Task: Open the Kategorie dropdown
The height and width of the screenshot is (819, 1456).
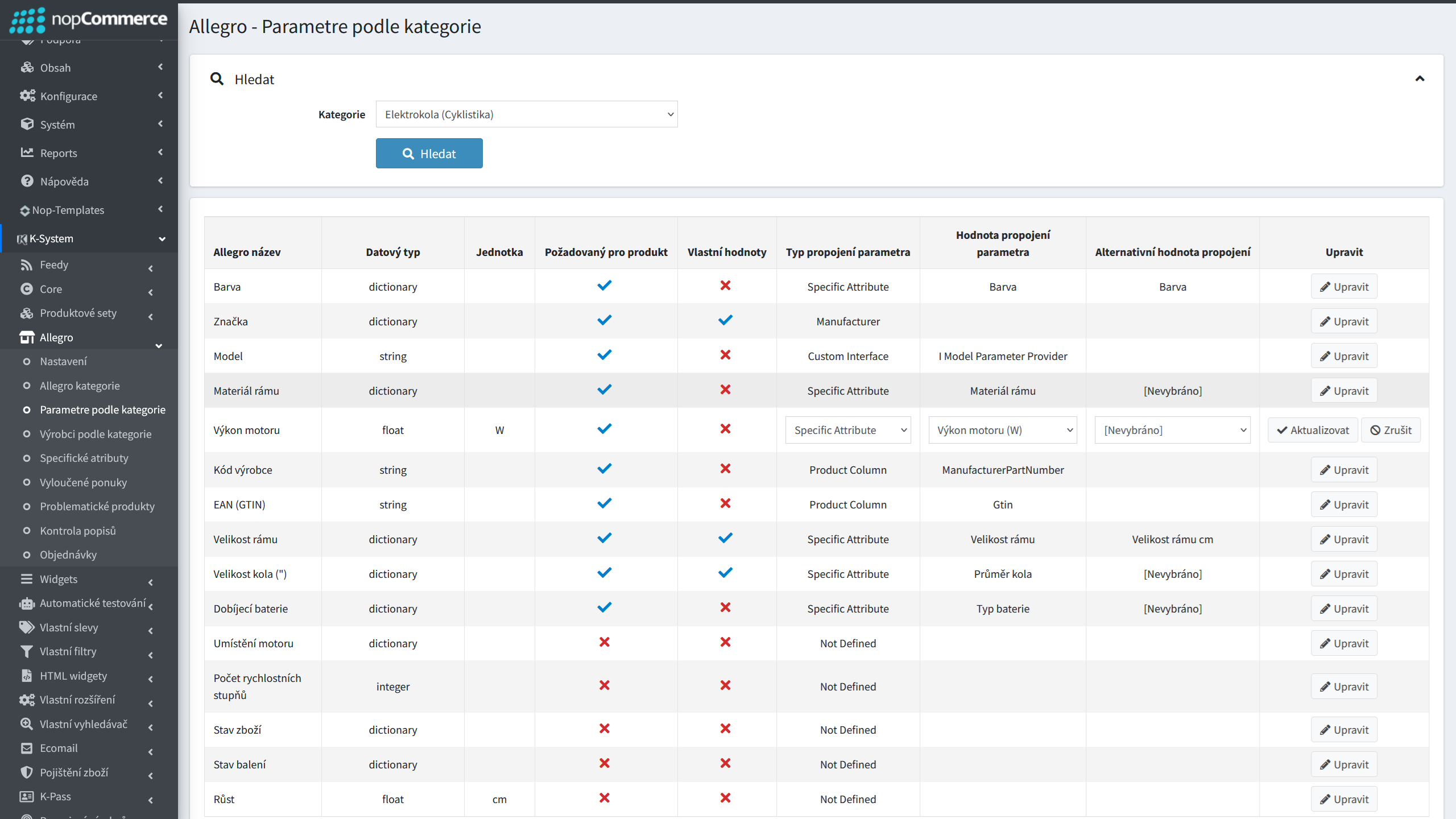Action: pos(527,114)
